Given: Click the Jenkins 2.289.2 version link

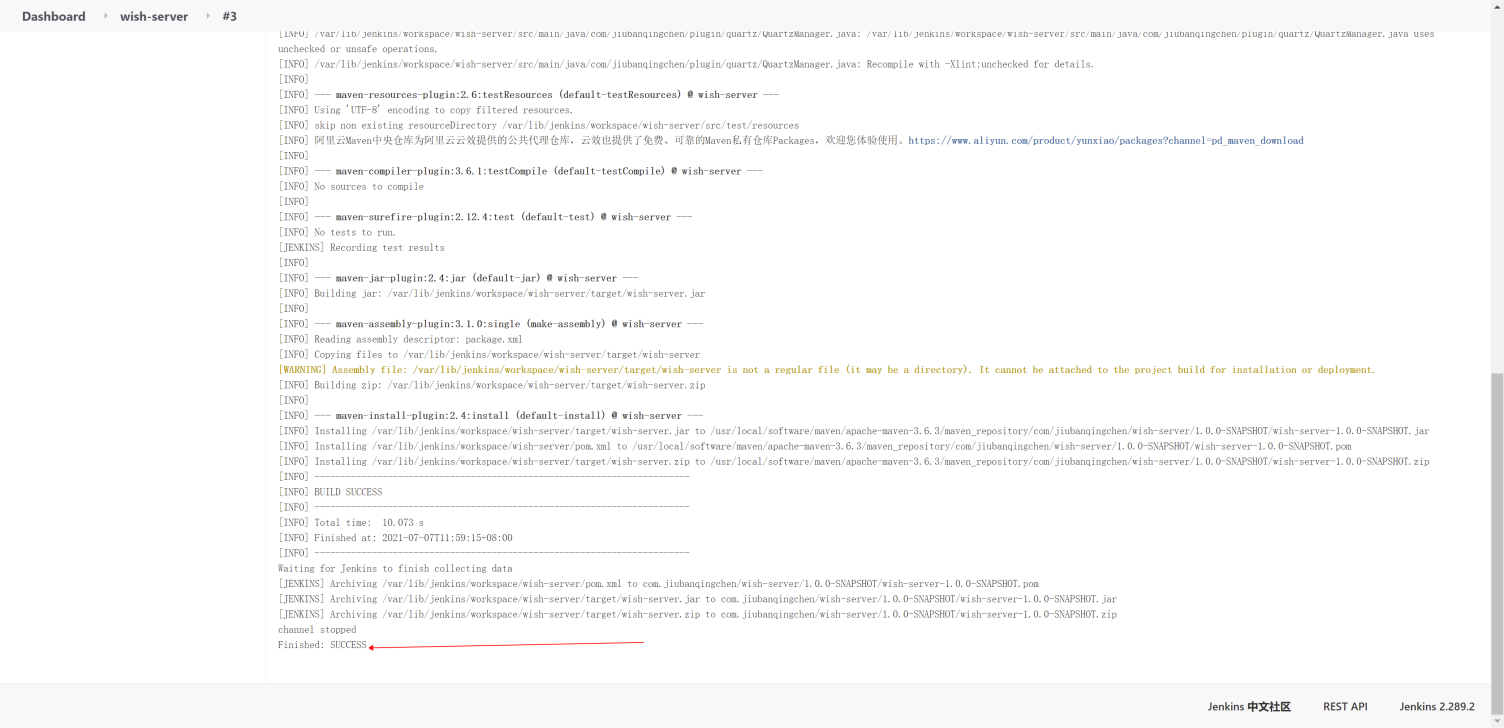Looking at the screenshot, I should (x=1437, y=706).
